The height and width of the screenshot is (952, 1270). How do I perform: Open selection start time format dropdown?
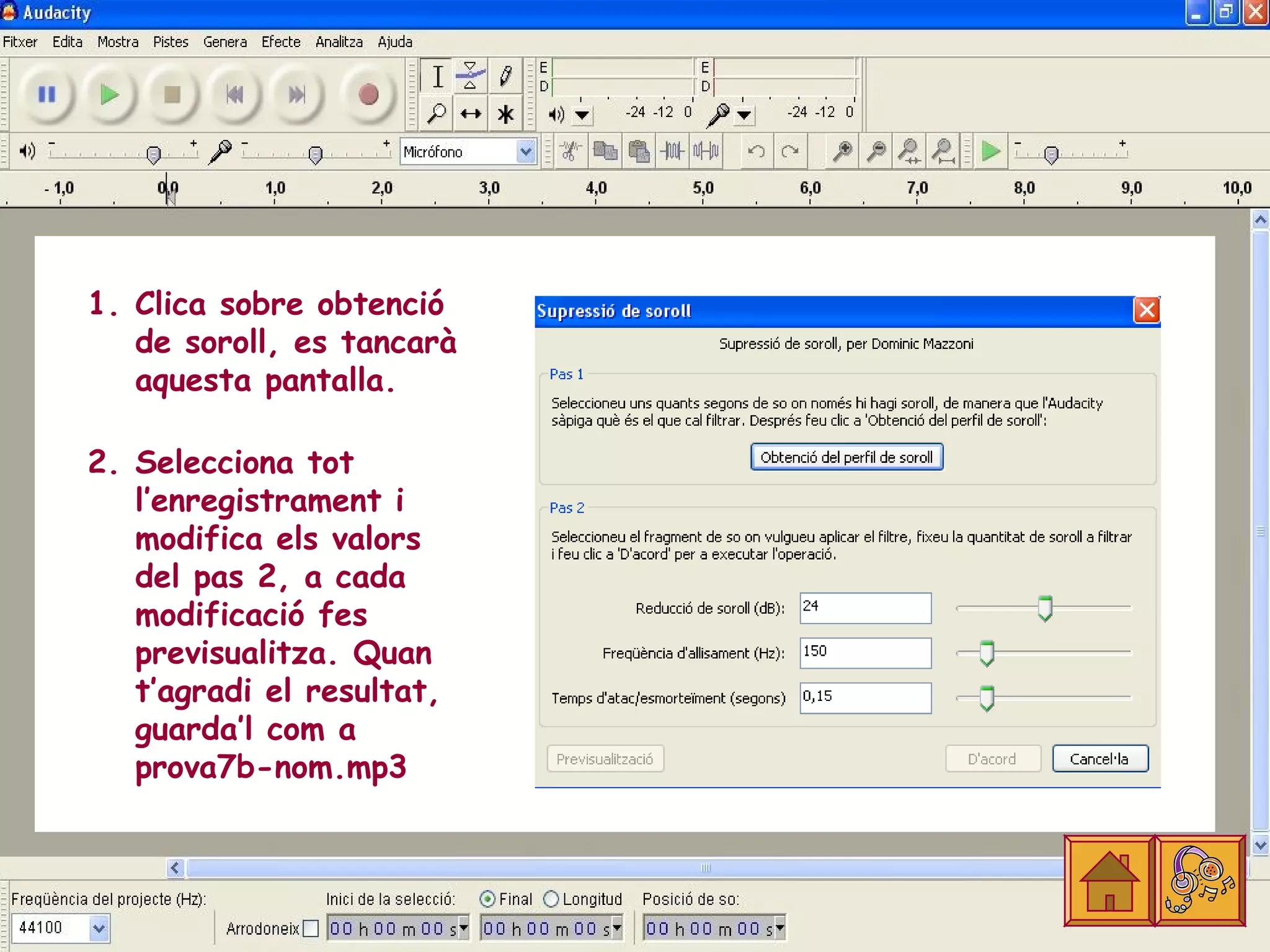(x=463, y=928)
